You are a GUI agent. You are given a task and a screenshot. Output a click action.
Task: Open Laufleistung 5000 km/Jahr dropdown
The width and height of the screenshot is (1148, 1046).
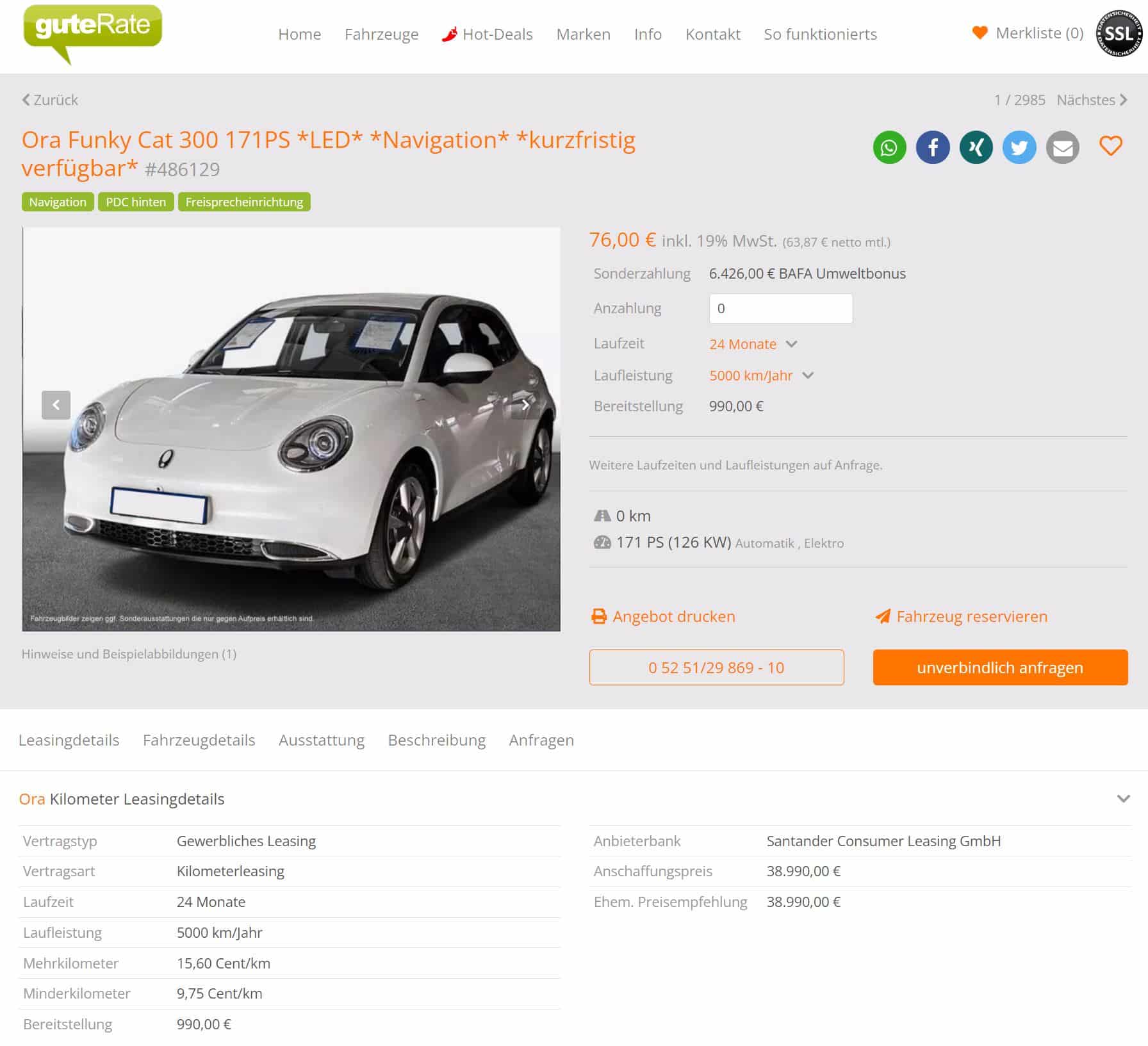[x=761, y=375]
